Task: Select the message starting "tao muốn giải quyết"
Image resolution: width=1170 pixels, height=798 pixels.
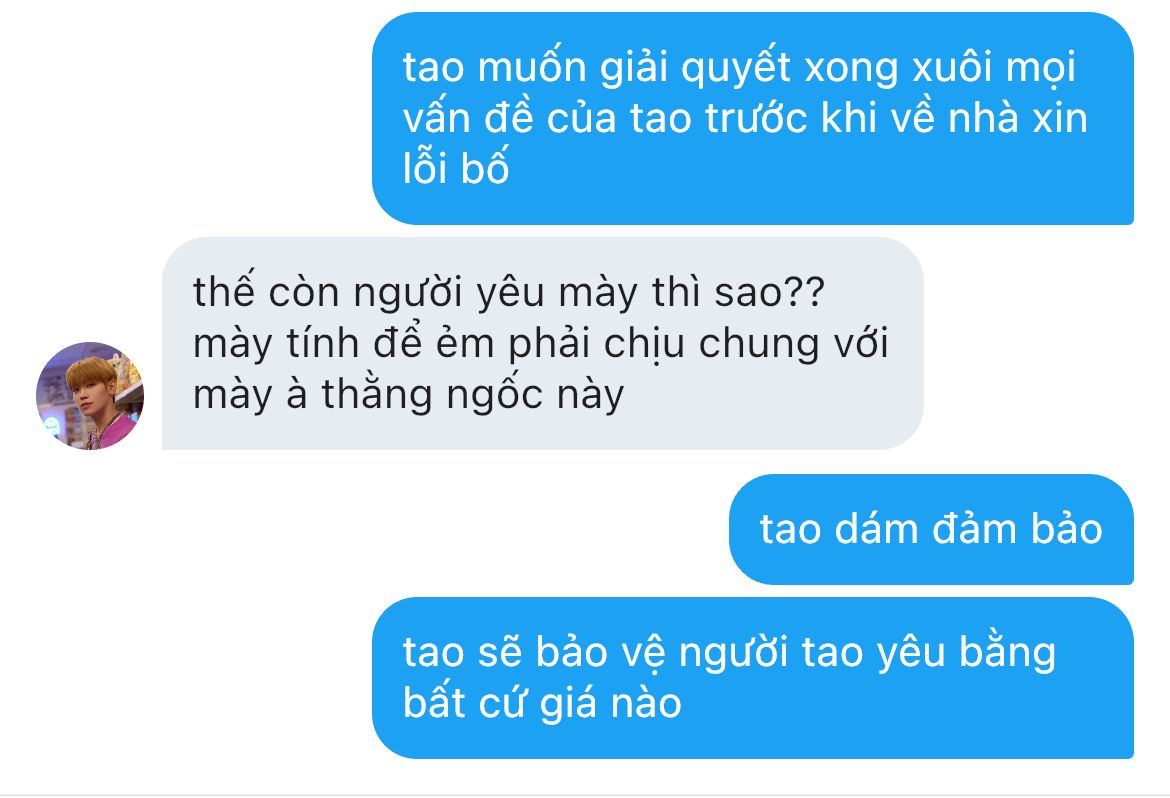Action: click(752, 118)
